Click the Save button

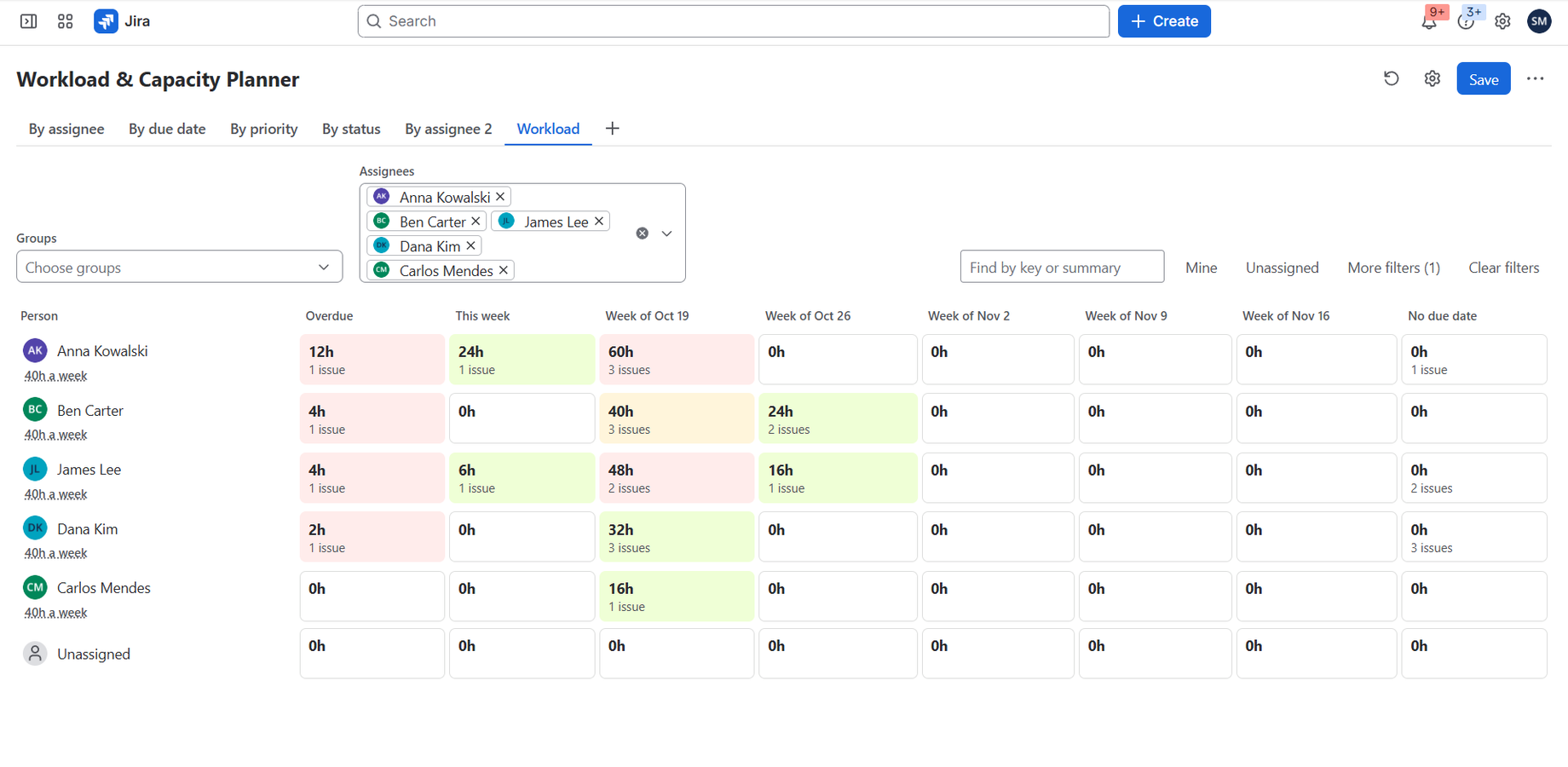tap(1484, 78)
